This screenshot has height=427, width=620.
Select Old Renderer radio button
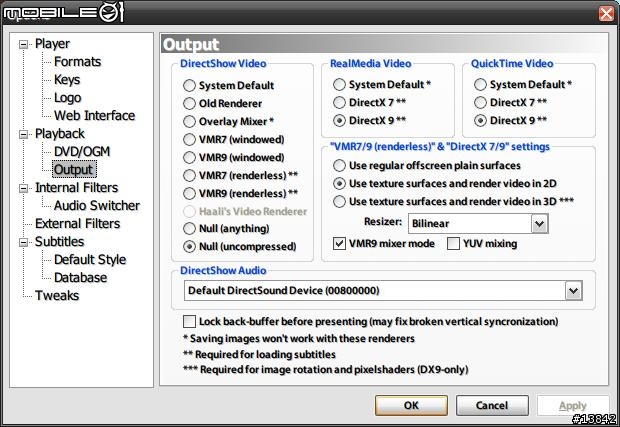pyautogui.click(x=189, y=104)
